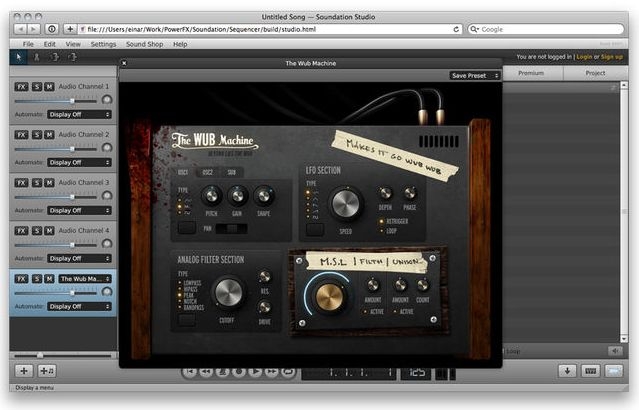Click the filter DRIVE knob
Image resolution: width=639 pixels, height=410 pixels.
pyautogui.click(x=265, y=307)
